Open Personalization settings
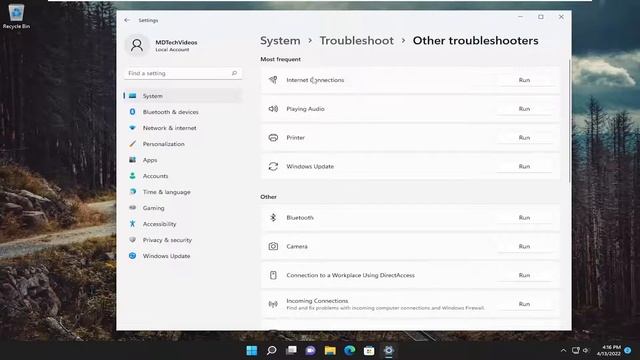Screen dimensions: 640x360 [x=182, y=144]
